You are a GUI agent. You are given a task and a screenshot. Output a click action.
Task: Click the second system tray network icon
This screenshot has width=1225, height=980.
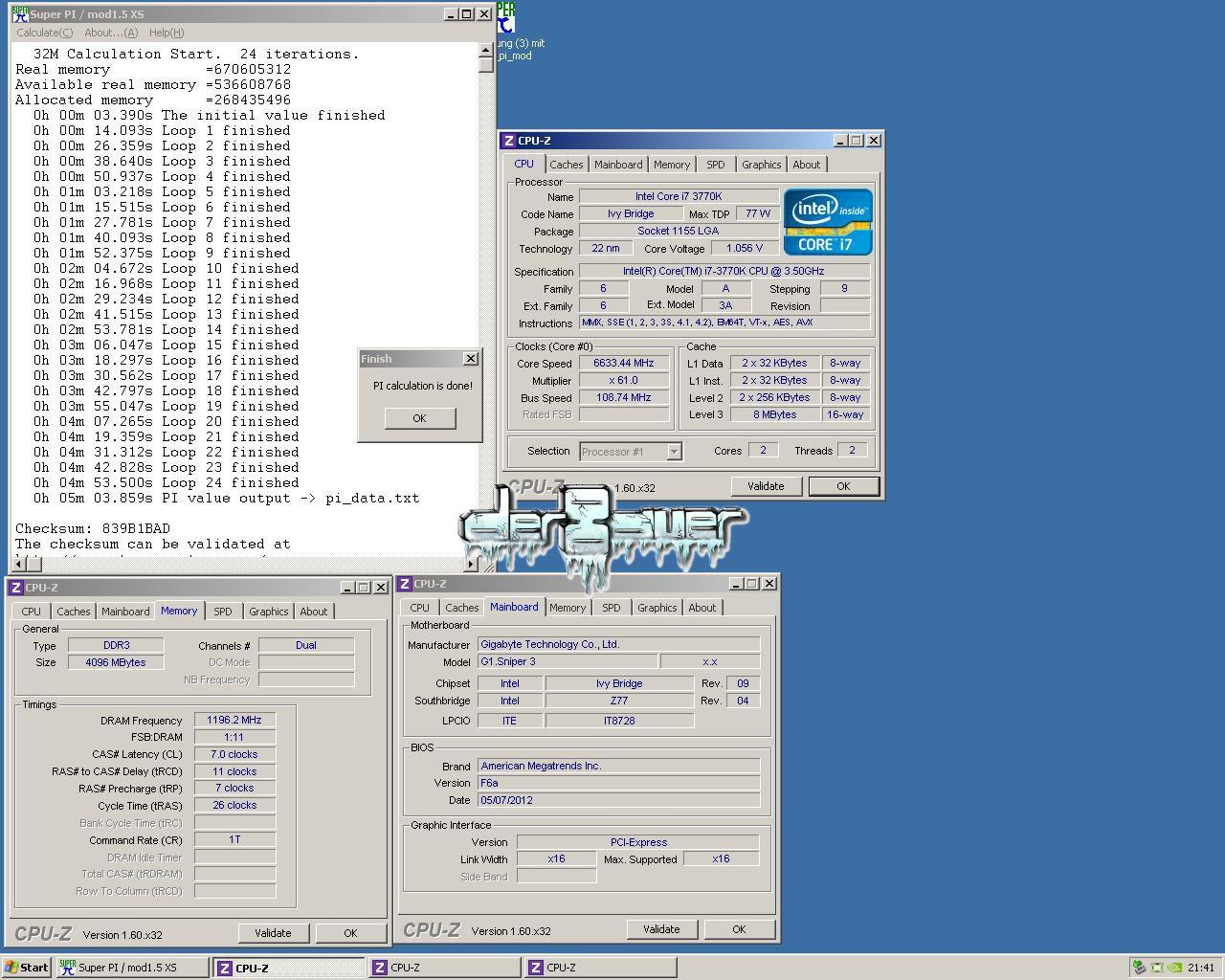pyautogui.click(x=1156, y=968)
